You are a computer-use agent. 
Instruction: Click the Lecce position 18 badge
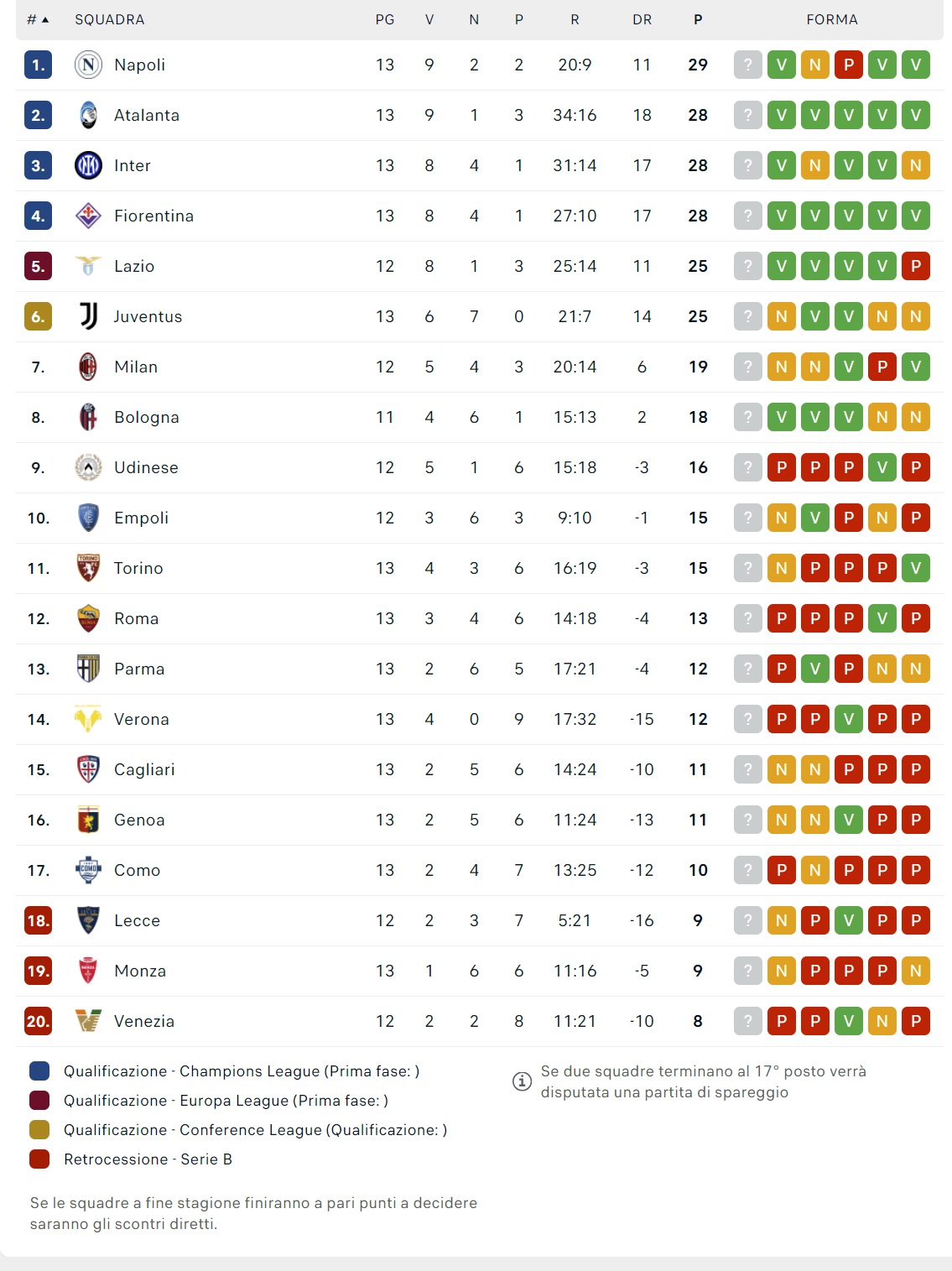39,920
